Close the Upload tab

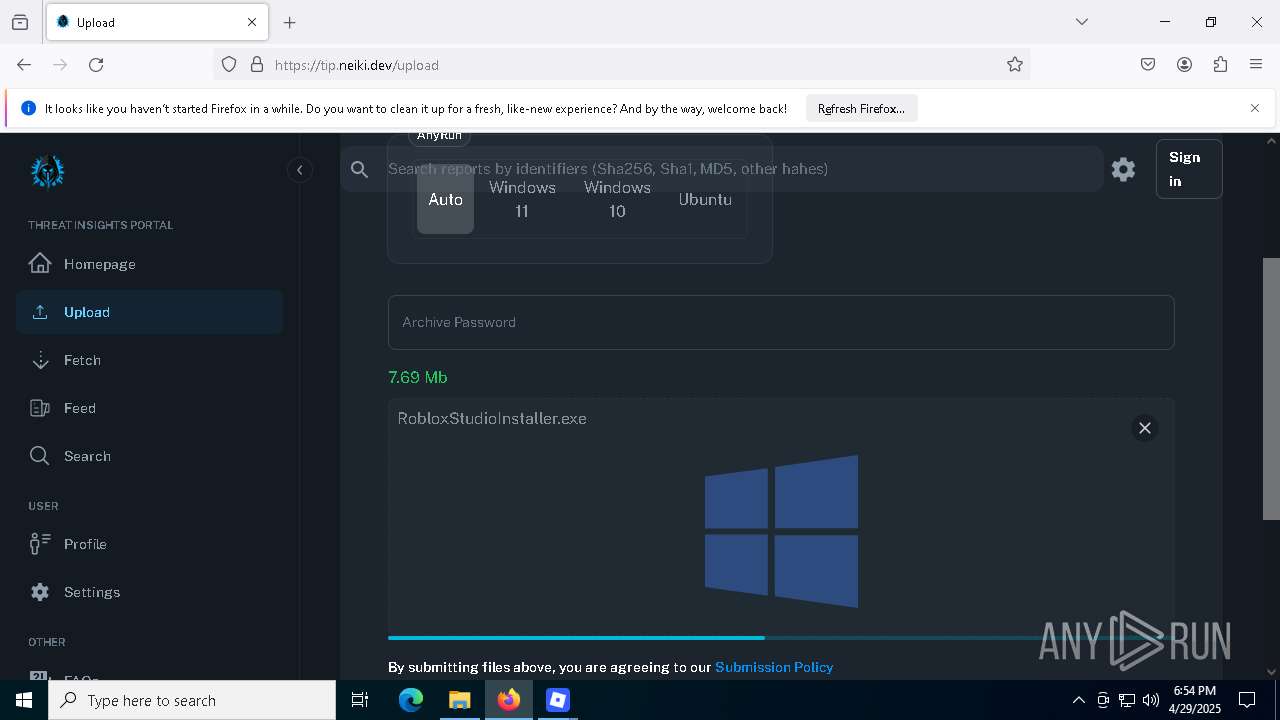[252, 22]
